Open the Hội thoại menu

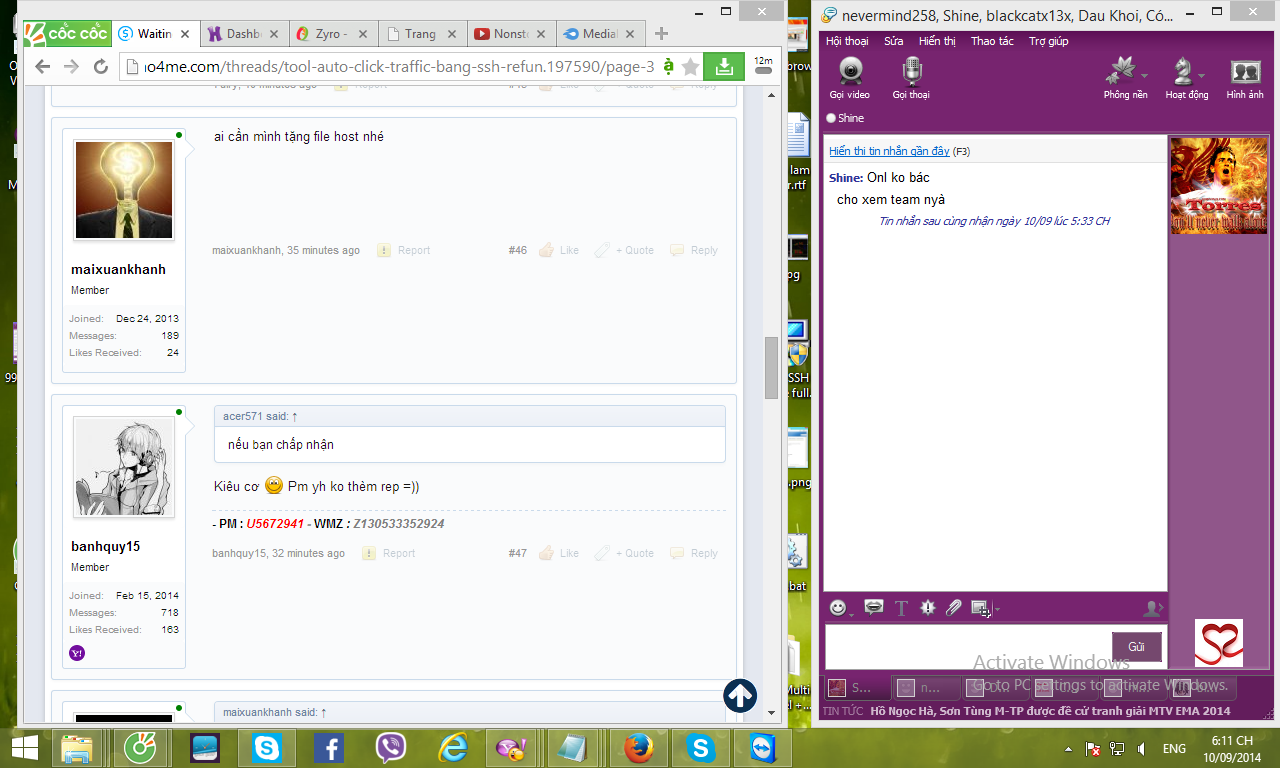(x=847, y=41)
